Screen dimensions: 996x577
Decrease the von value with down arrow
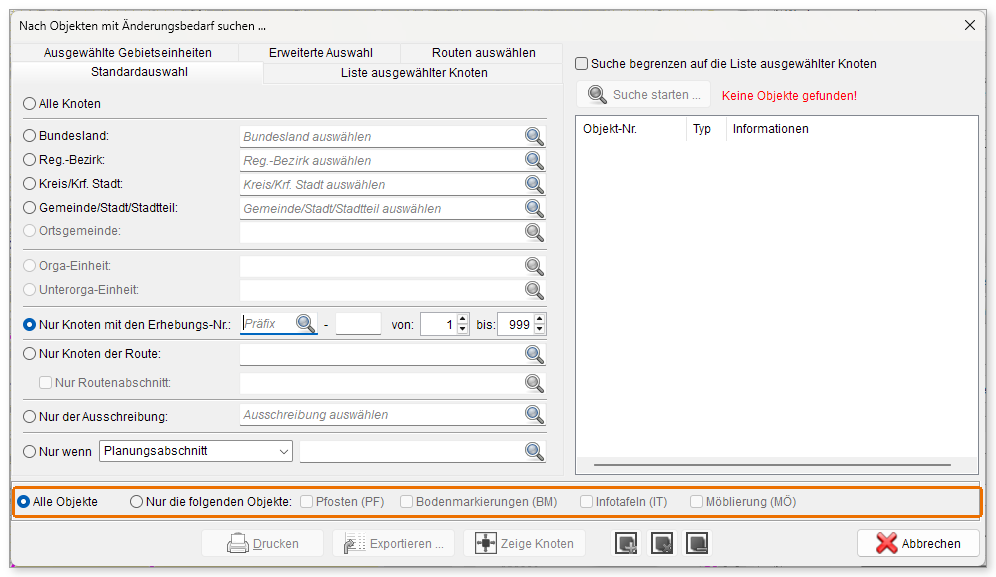coord(462,329)
